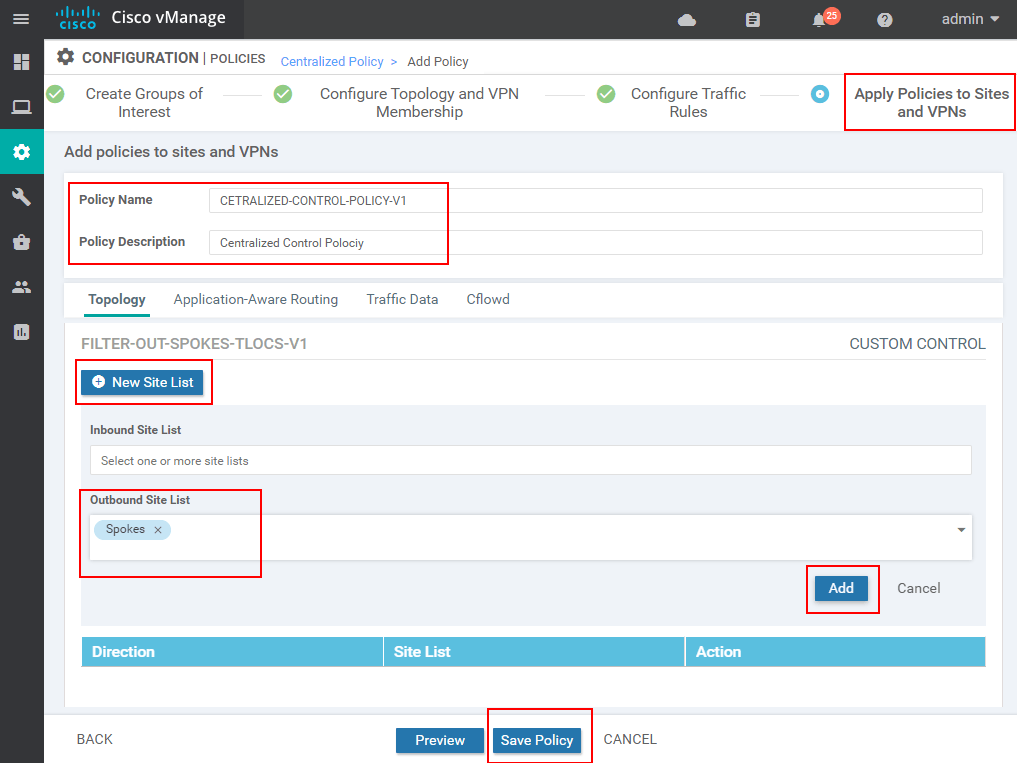Screen dimensions: 1017x763
Task: Select the Configuration gear sidebar icon
Action: [x=21, y=152]
